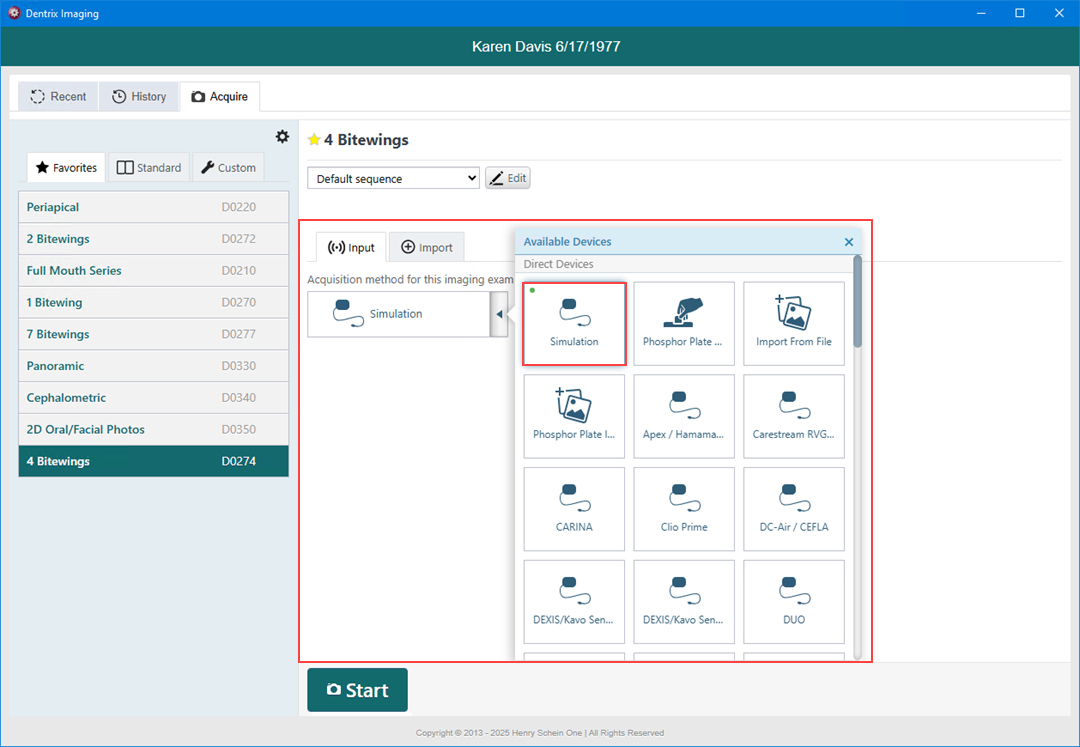Image resolution: width=1080 pixels, height=747 pixels.
Task: Select the Simulation device tile
Action: click(x=574, y=323)
